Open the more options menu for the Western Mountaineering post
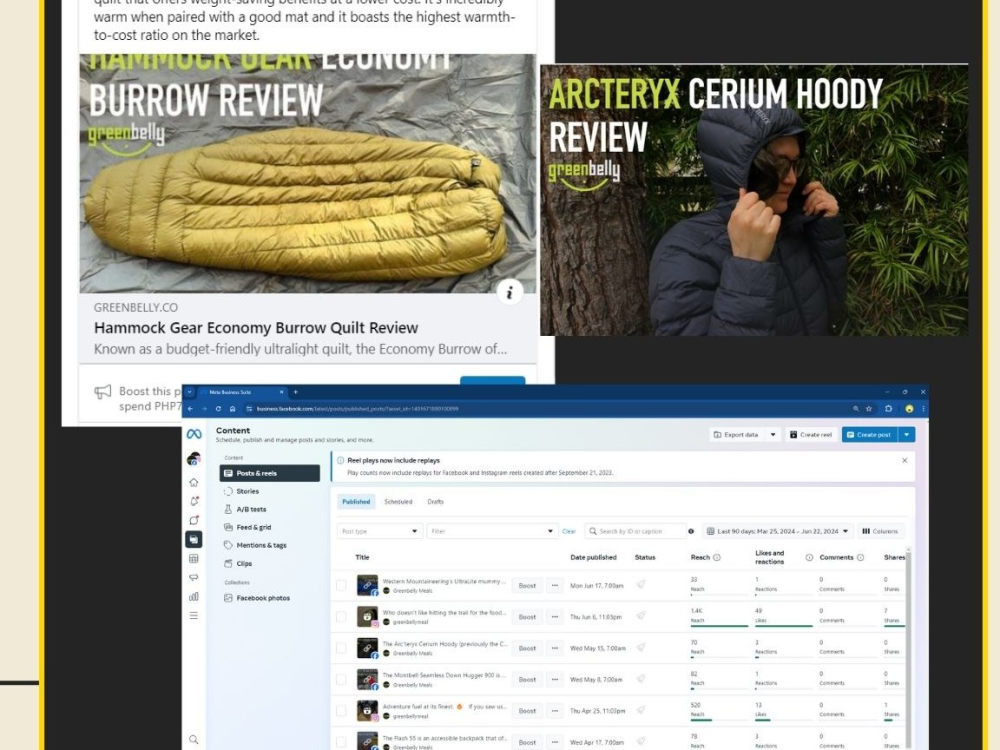This screenshot has height=750, width=1000. coord(555,585)
